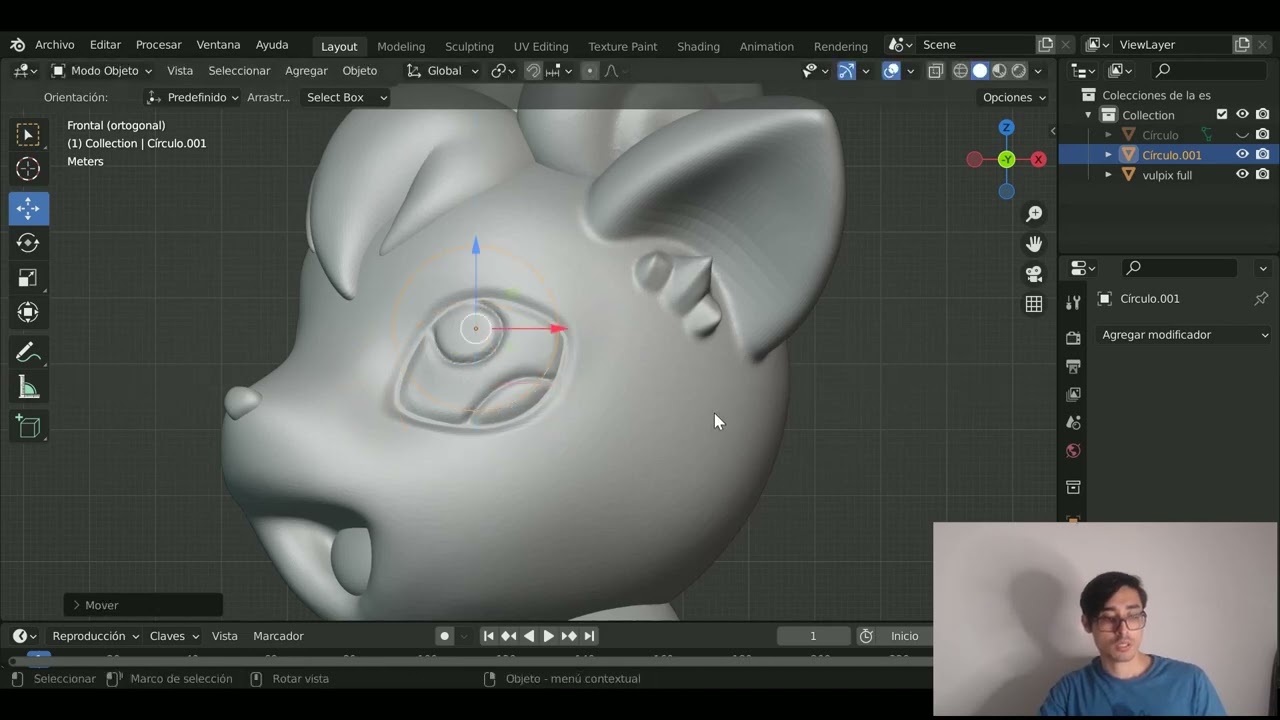Expand the Mover operator panel
The width and height of the screenshot is (1280, 720).
click(x=76, y=605)
